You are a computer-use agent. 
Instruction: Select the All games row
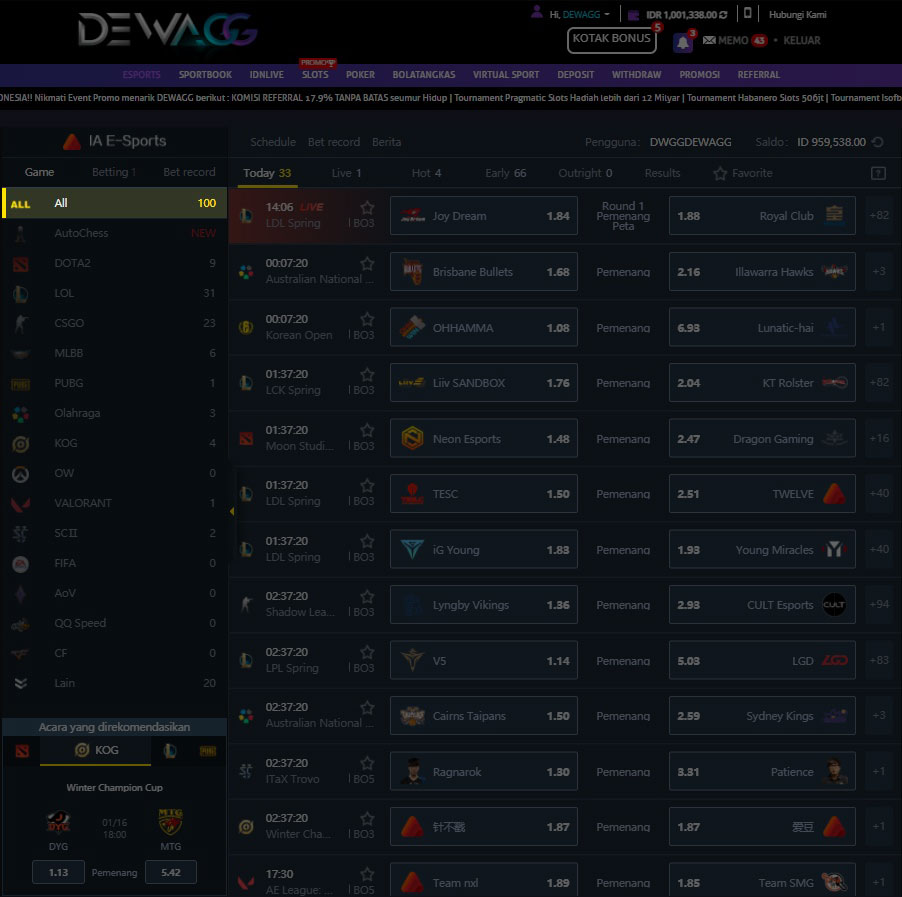(x=114, y=203)
